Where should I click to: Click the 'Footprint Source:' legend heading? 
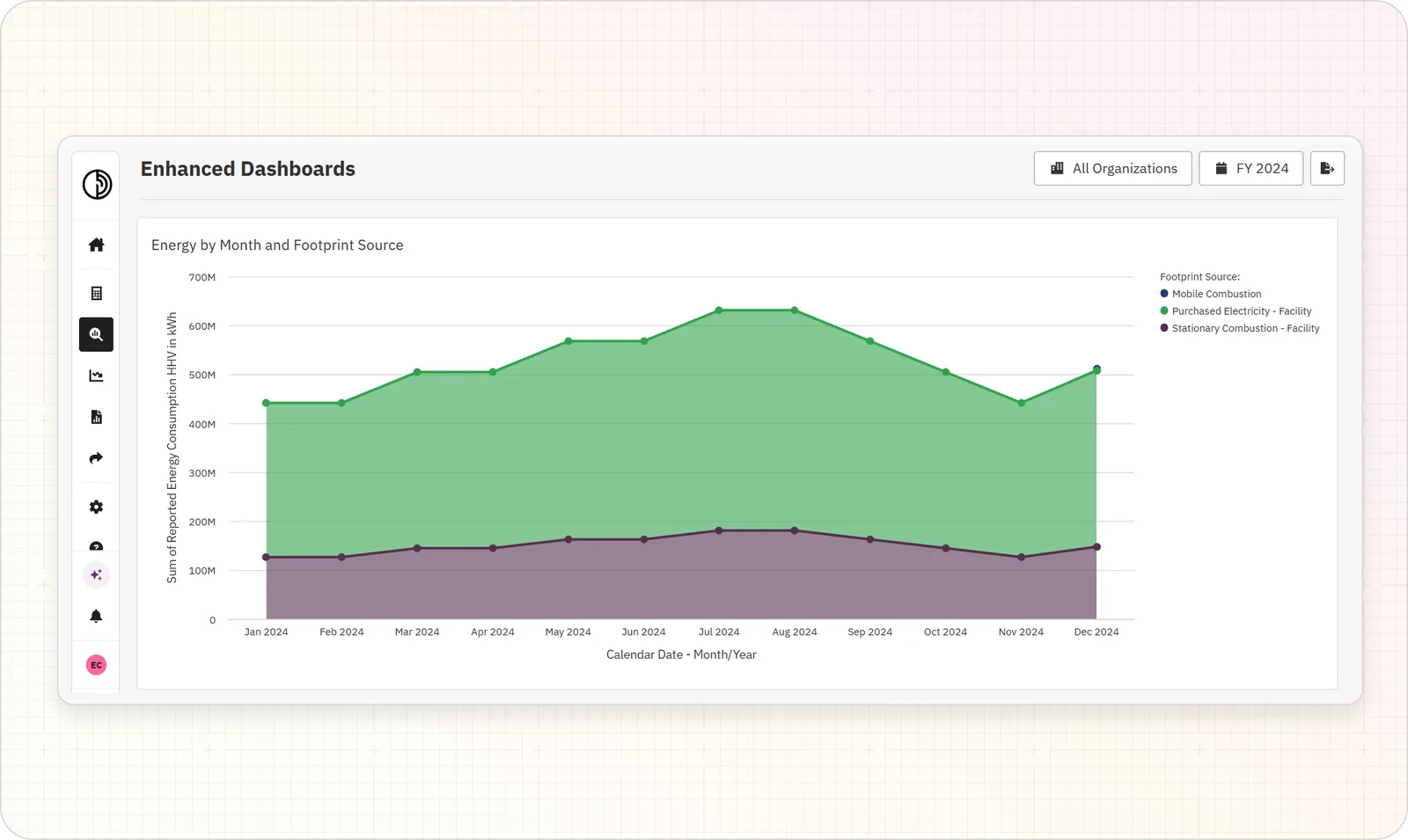click(1199, 276)
